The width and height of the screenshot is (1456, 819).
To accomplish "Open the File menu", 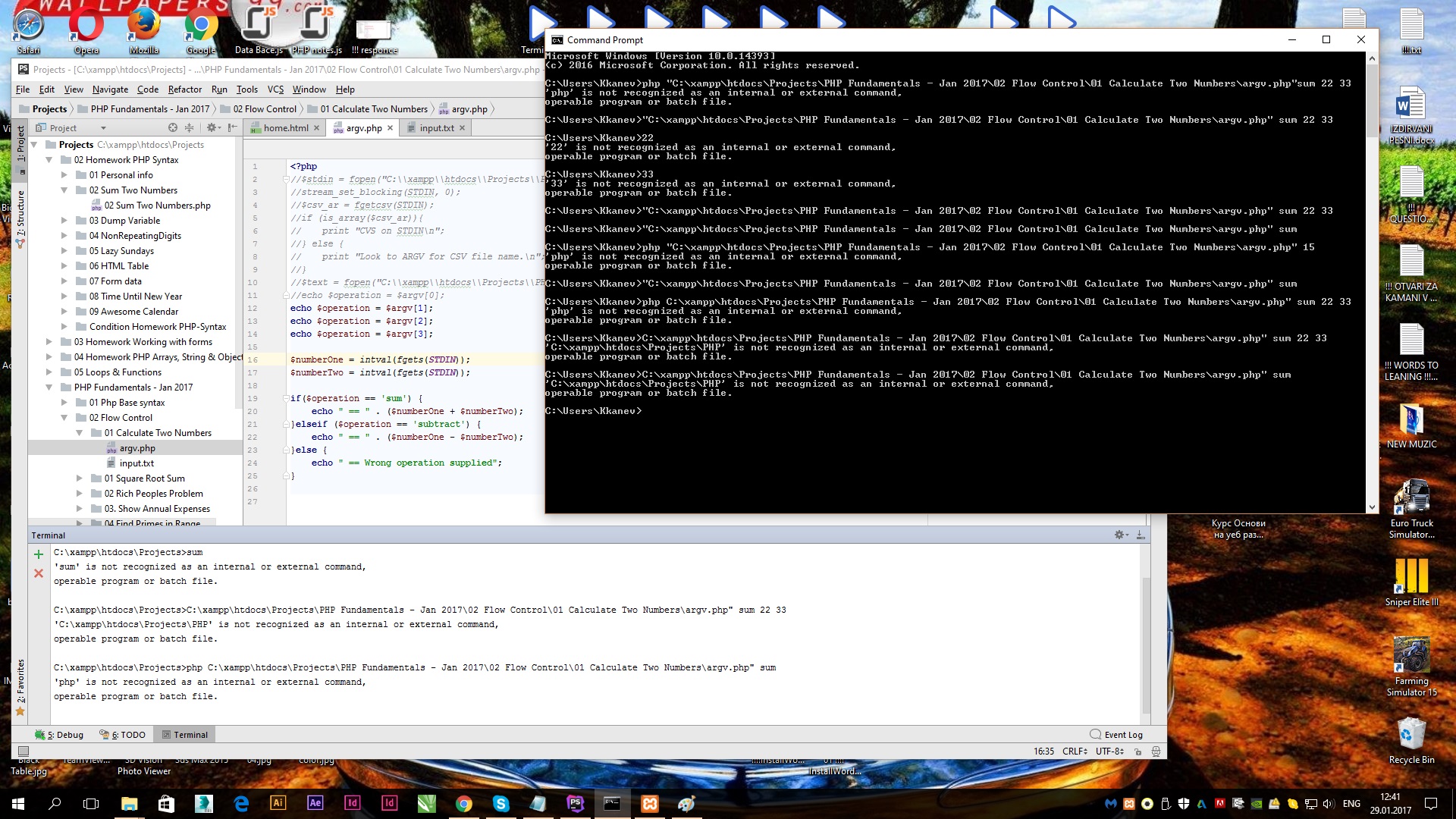I will (23, 89).
